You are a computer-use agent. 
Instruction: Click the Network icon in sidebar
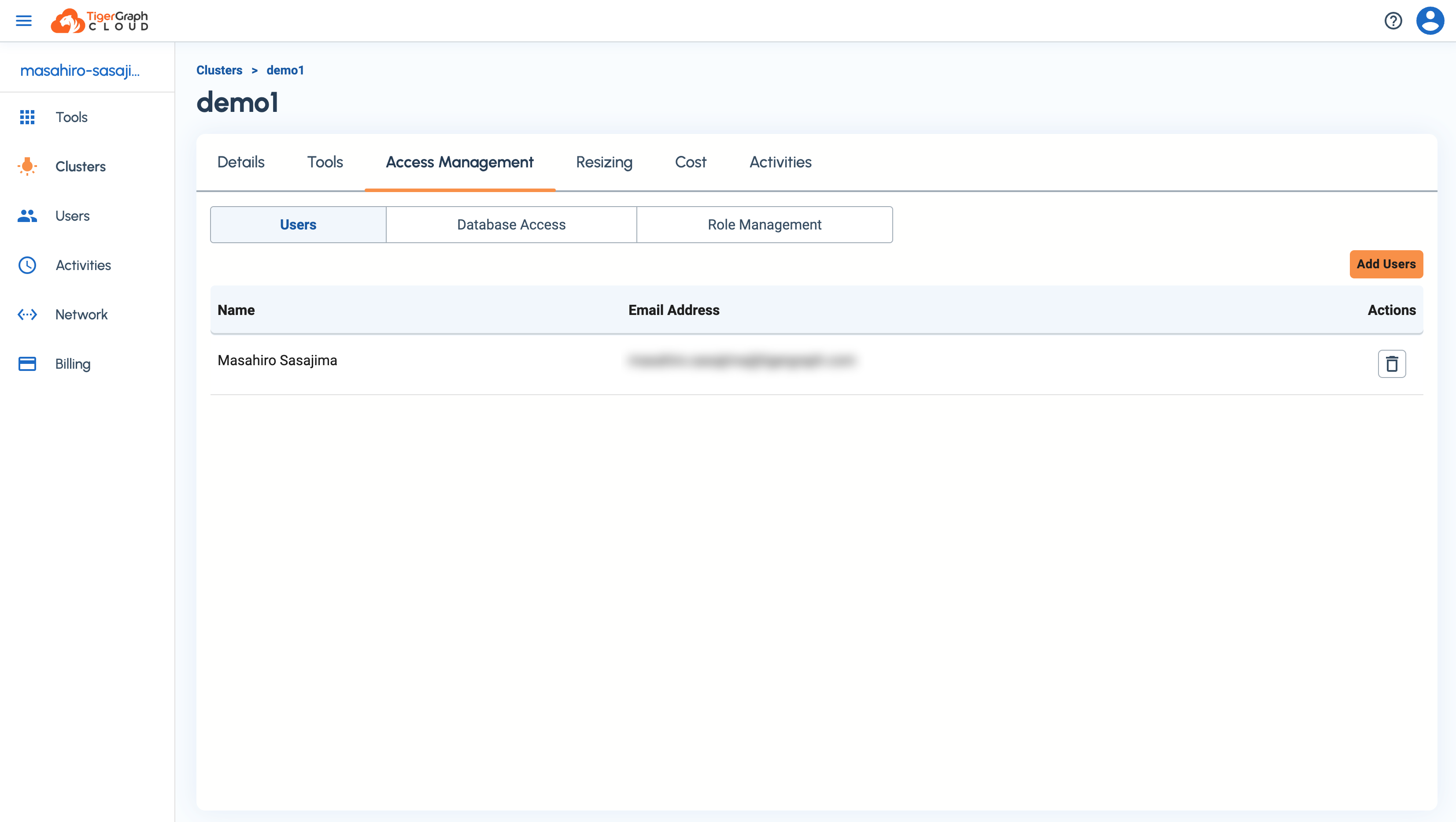[27, 315]
